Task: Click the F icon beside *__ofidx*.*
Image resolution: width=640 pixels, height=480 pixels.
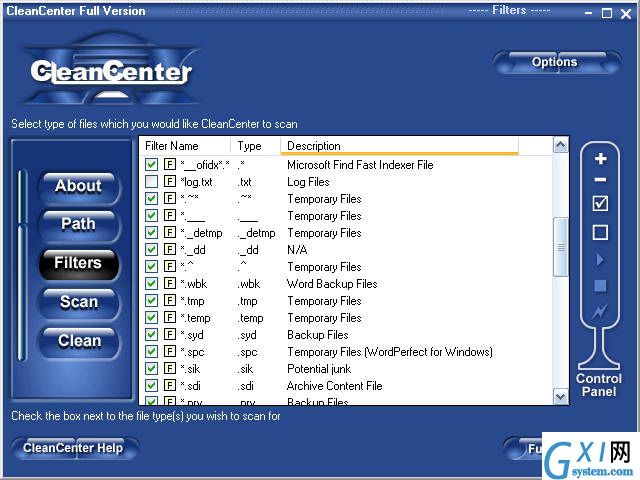Action: (169, 164)
